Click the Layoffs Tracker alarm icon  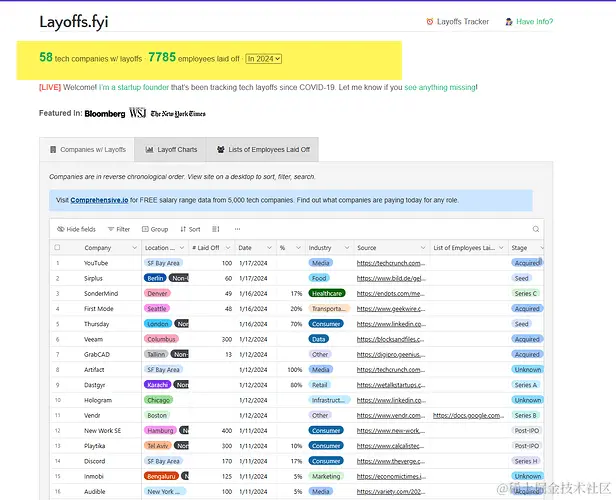point(430,22)
